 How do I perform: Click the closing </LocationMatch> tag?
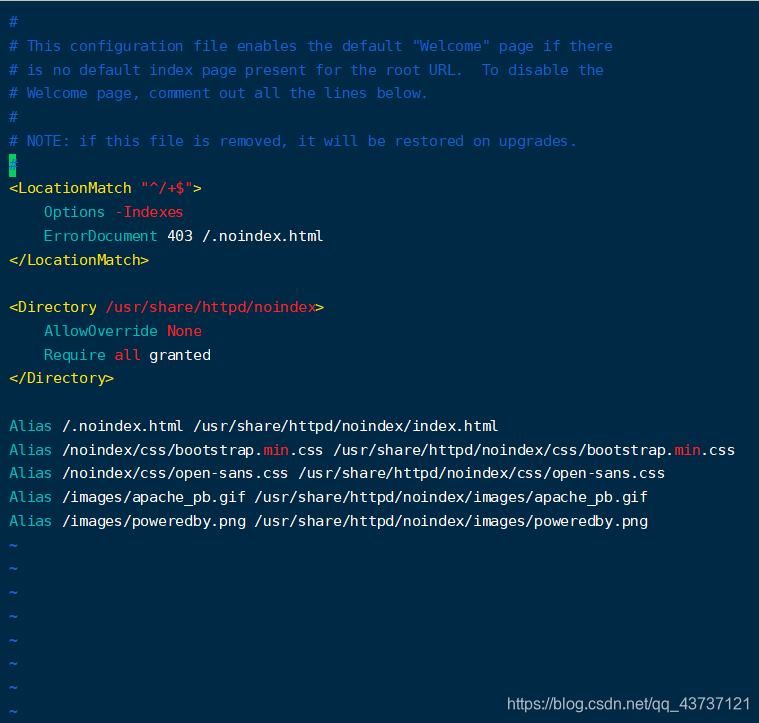click(78, 260)
